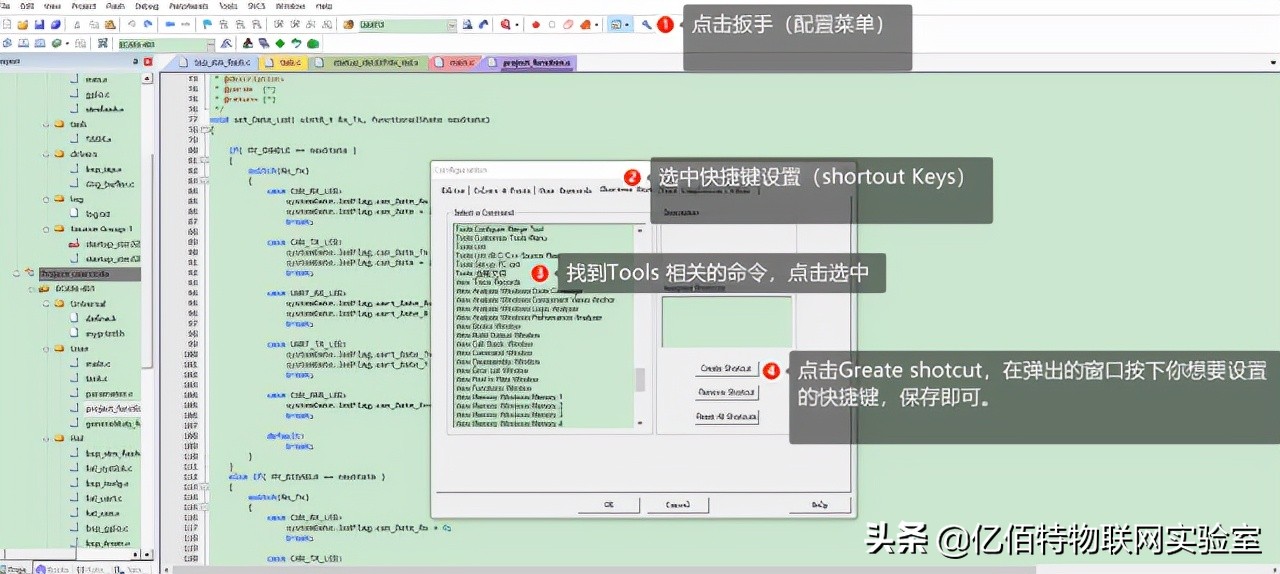Click the wrench Configuration icon in toolbar

(646, 24)
